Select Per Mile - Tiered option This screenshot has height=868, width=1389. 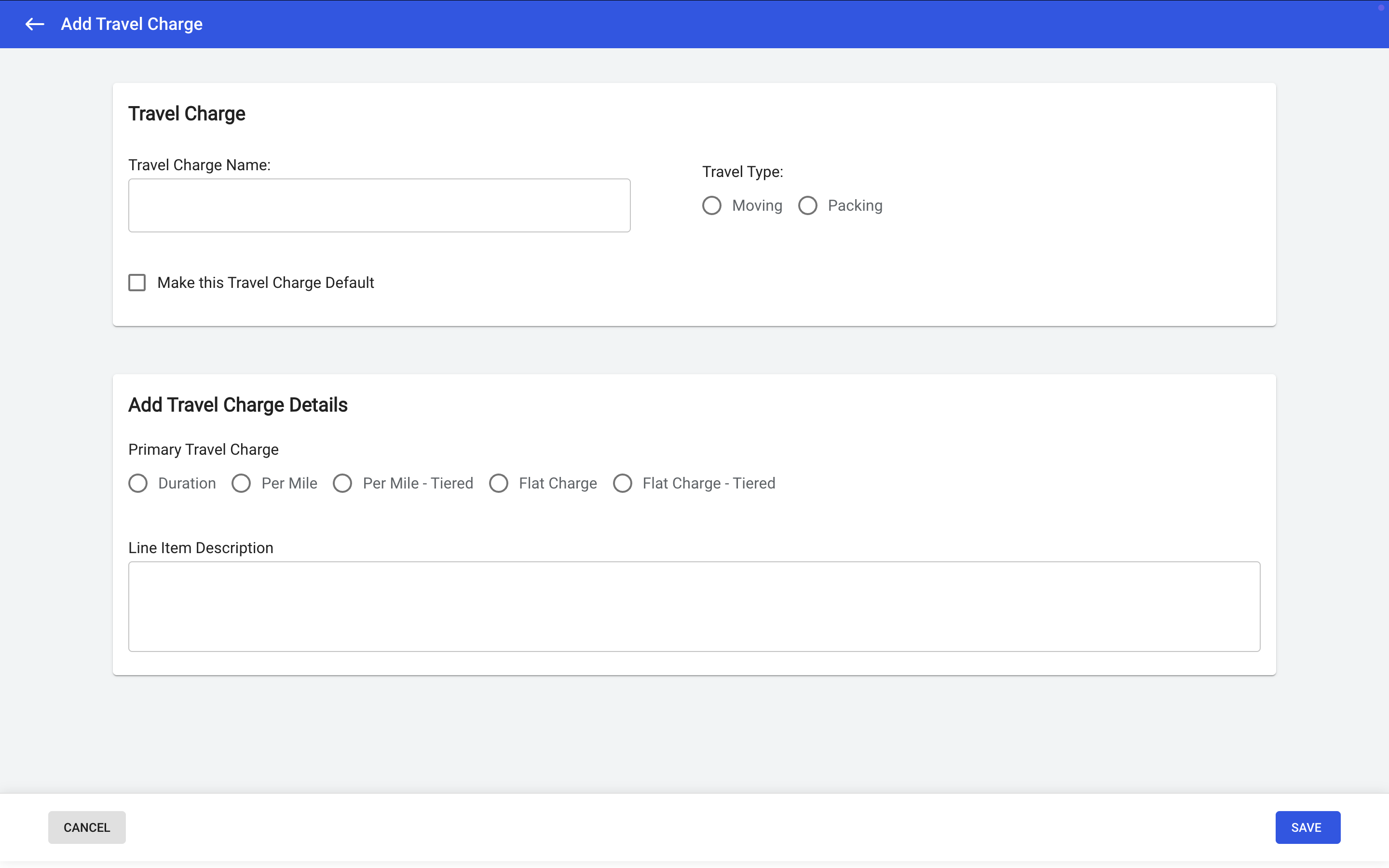(342, 483)
